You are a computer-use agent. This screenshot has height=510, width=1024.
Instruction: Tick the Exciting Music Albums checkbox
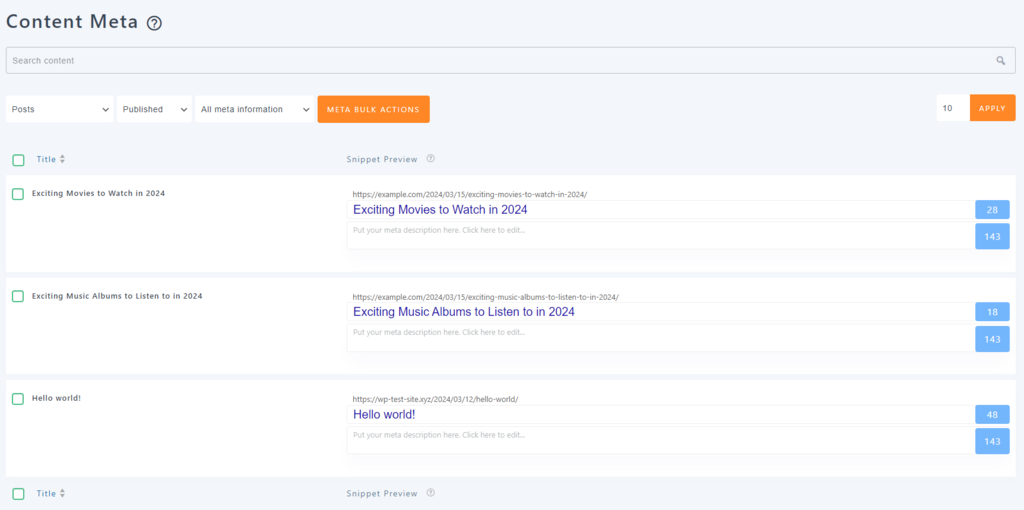click(18, 297)
